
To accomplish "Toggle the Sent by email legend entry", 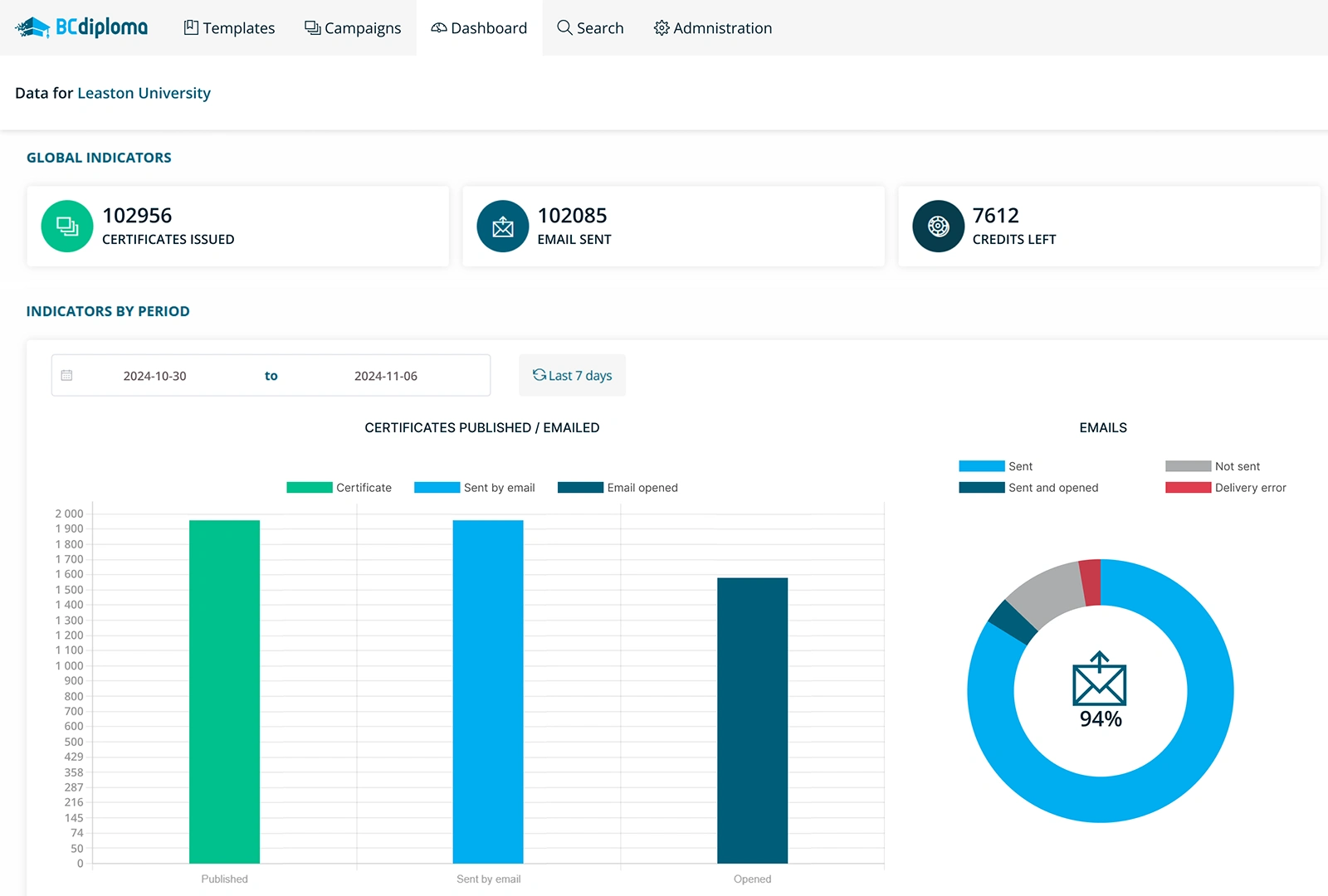I will (x=474, y=487).
